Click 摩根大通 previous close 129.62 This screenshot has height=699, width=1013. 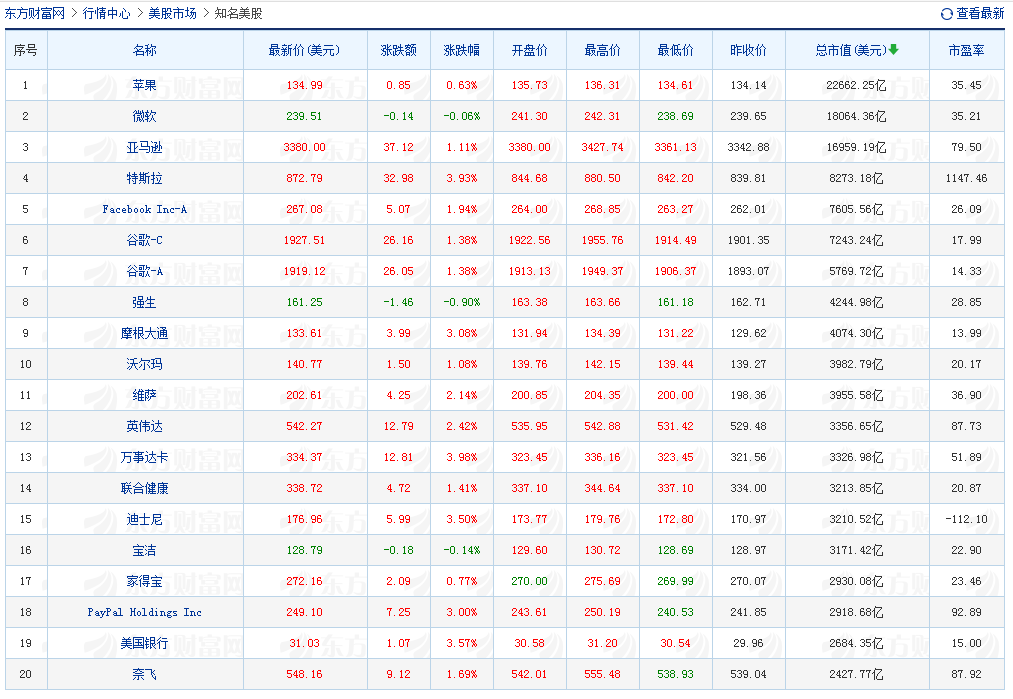(x=749, y=333)
